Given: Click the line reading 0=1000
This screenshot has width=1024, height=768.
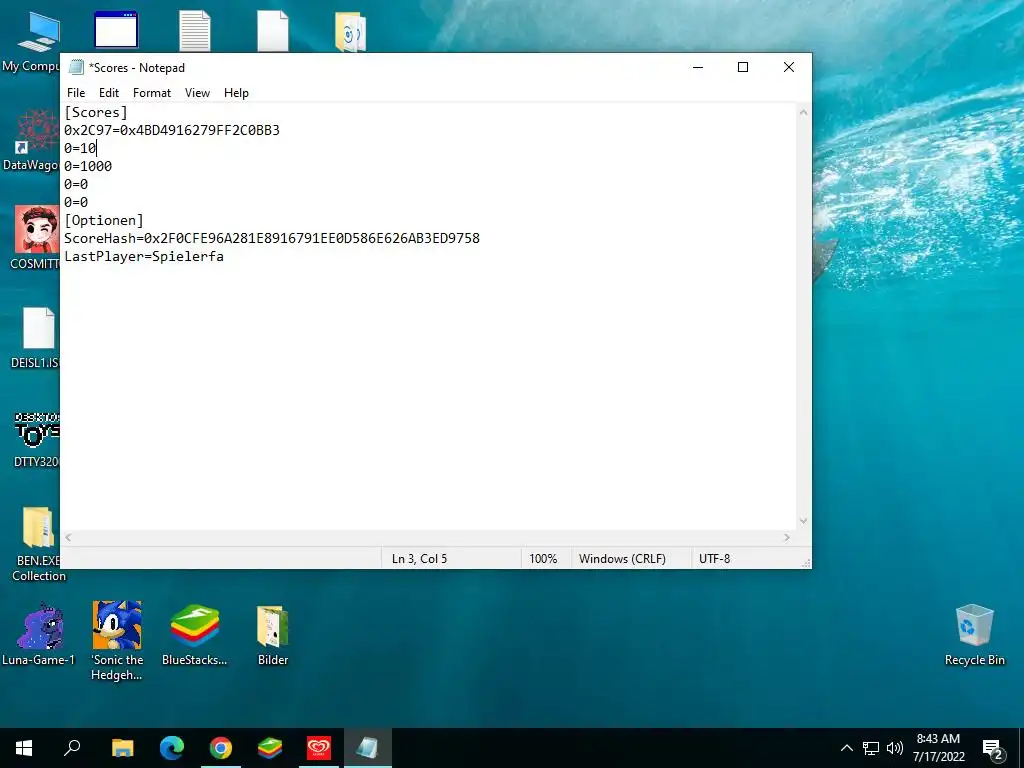Looking at the screenshot, I should coord(88,166).
